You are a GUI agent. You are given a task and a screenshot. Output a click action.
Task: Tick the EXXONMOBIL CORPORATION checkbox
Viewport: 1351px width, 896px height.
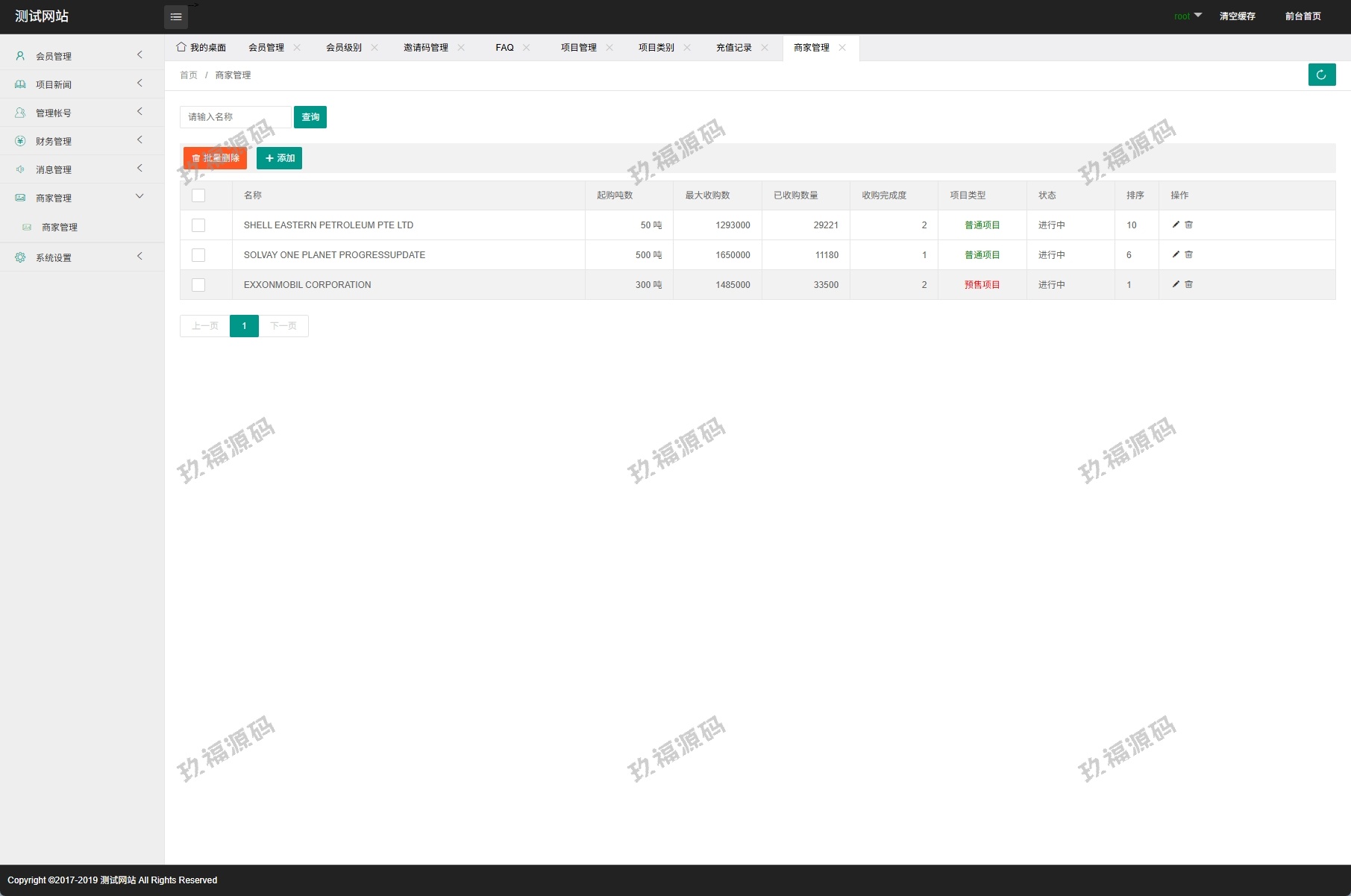[x=198, y=285]
